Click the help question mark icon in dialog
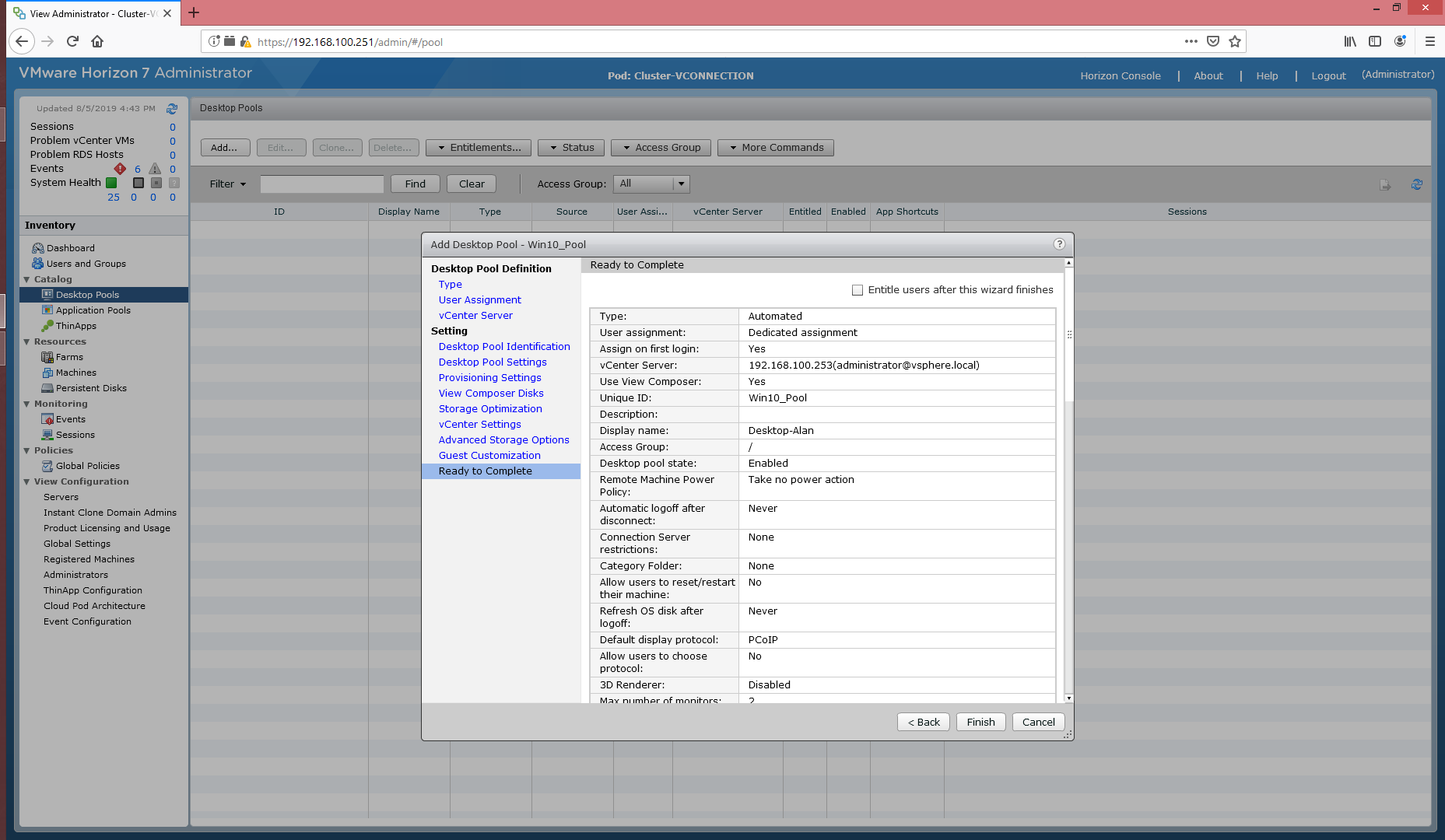The width and height of the screenshot is (1445, 840). pos(1058,244)
